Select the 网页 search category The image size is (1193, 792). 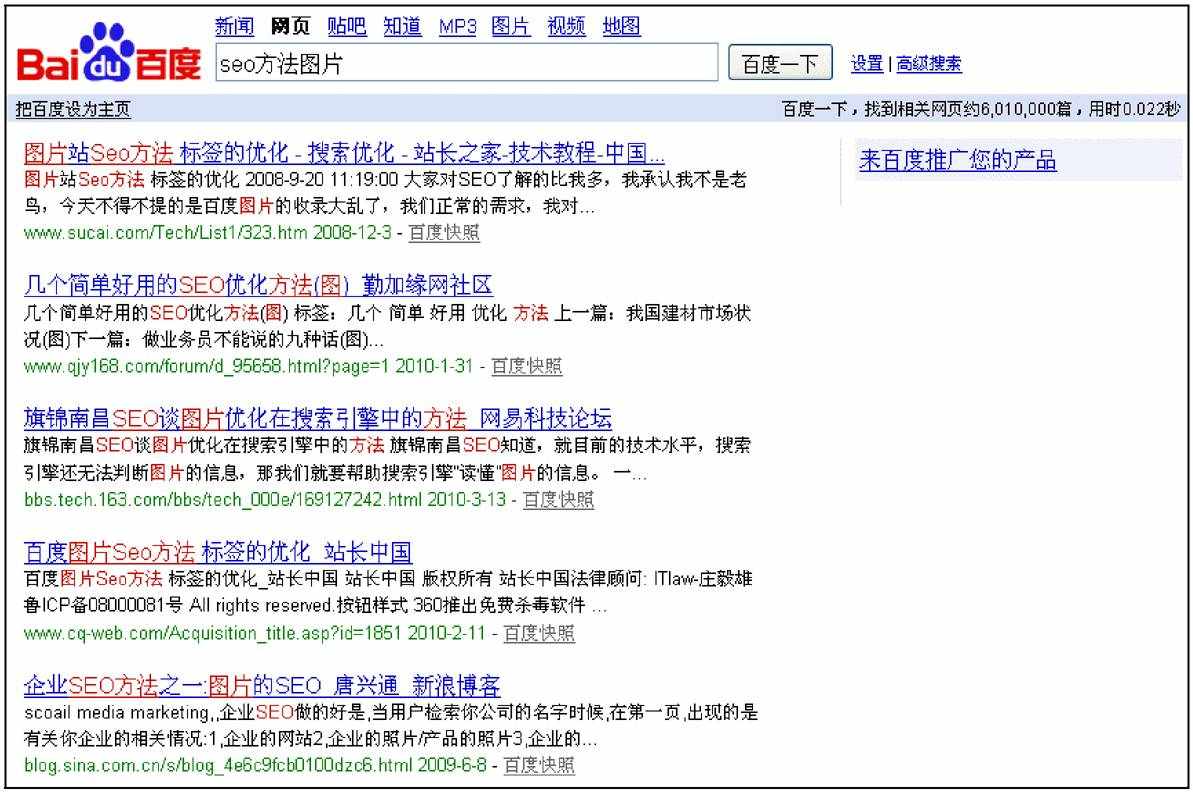point(291,27)
